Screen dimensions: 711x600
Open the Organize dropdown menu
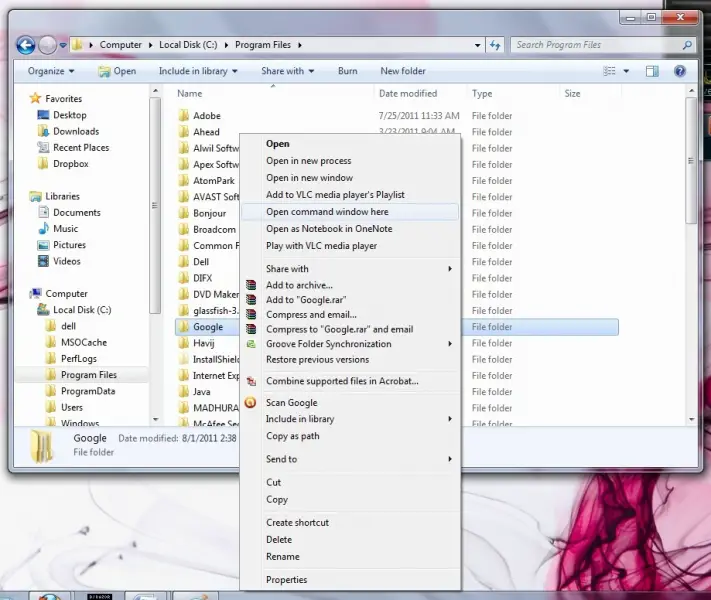[51, 71]
